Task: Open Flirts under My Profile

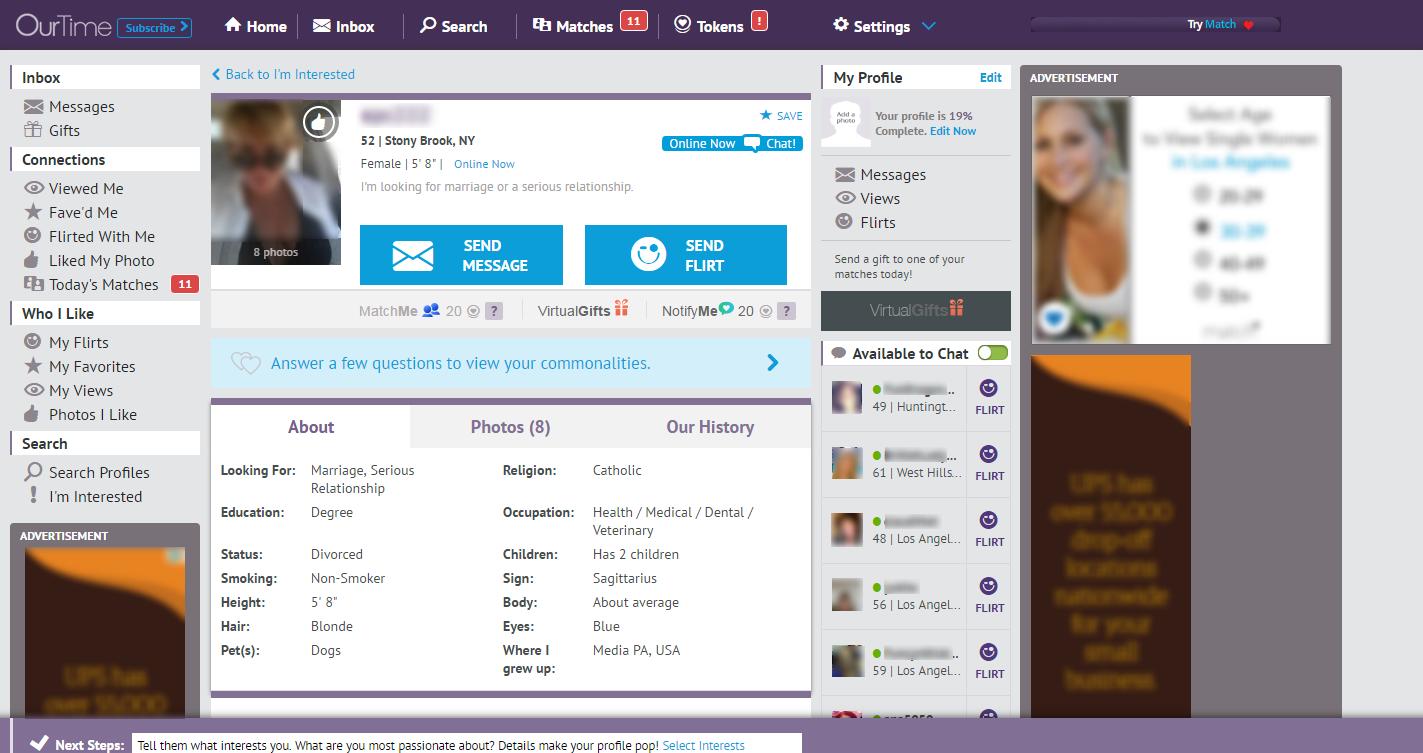Action: [865, 223]
